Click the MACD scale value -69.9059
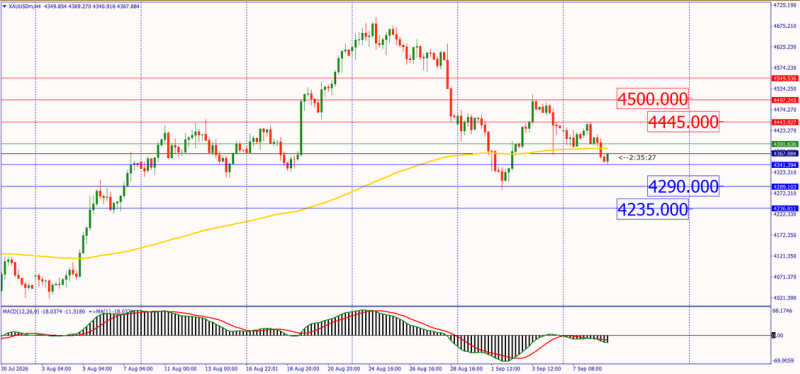 (784, 360)
